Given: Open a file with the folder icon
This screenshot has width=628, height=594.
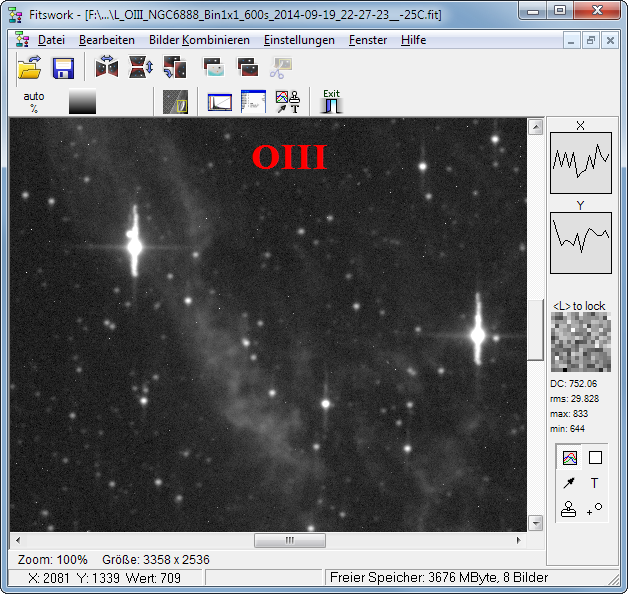Looking at the screenshot, I should pos(28,68).
